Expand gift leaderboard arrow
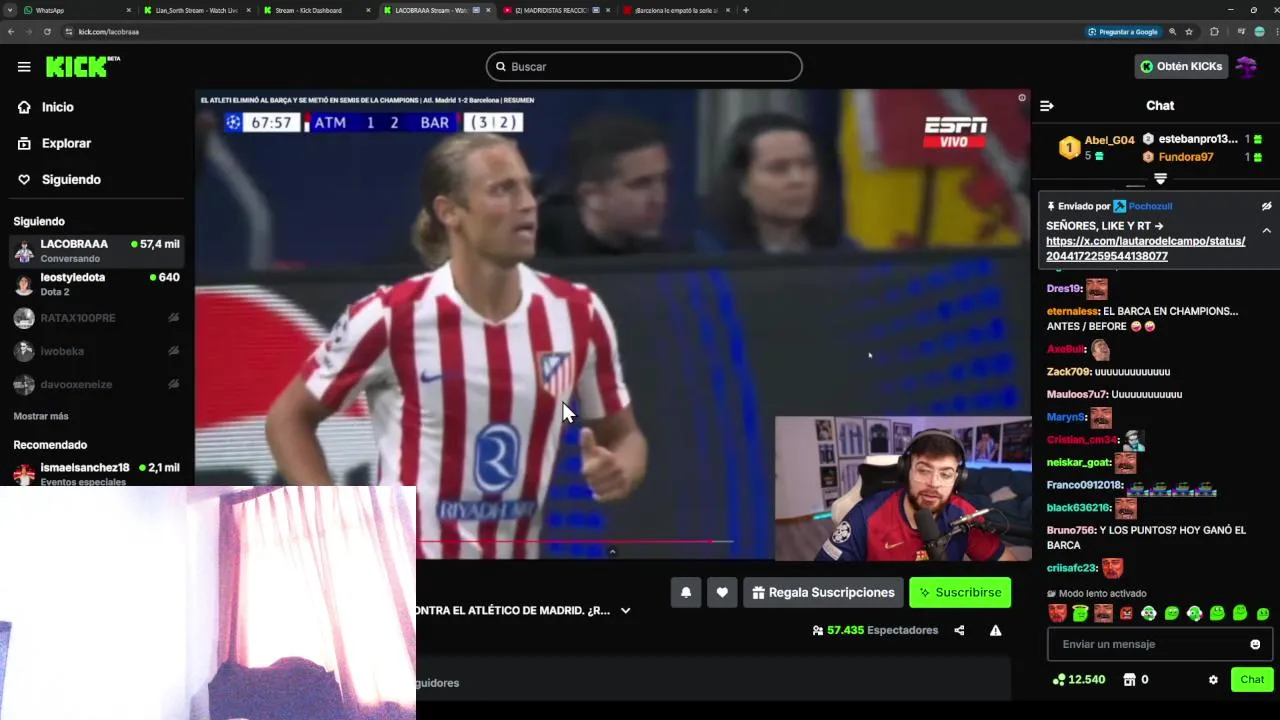The height and width of the screenshot is (720, 1280). 1160,179
